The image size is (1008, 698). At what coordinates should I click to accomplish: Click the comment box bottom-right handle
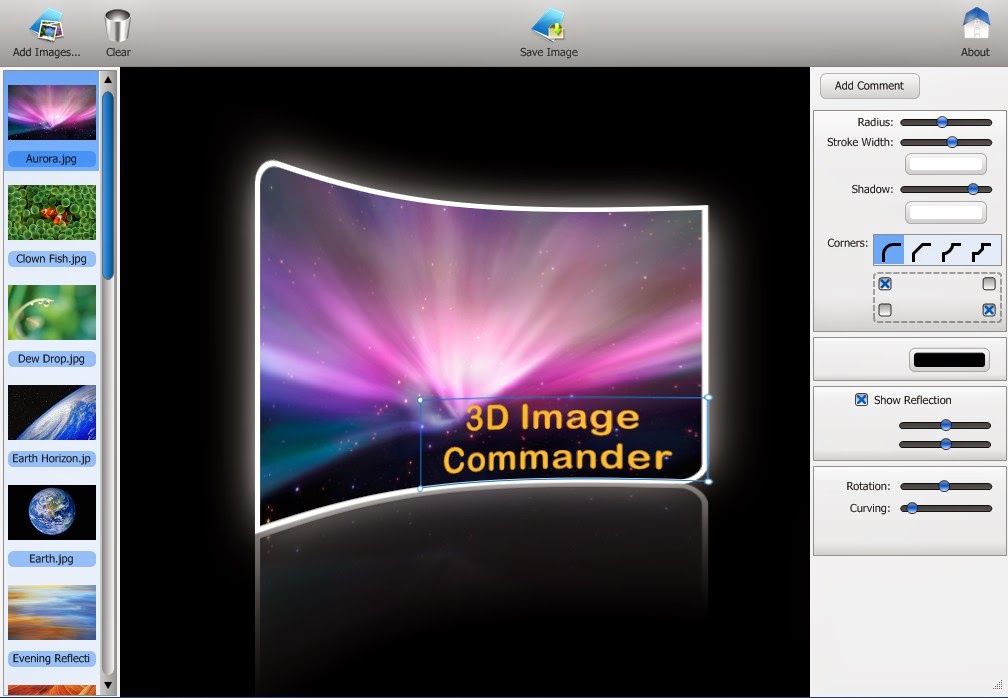708,481
